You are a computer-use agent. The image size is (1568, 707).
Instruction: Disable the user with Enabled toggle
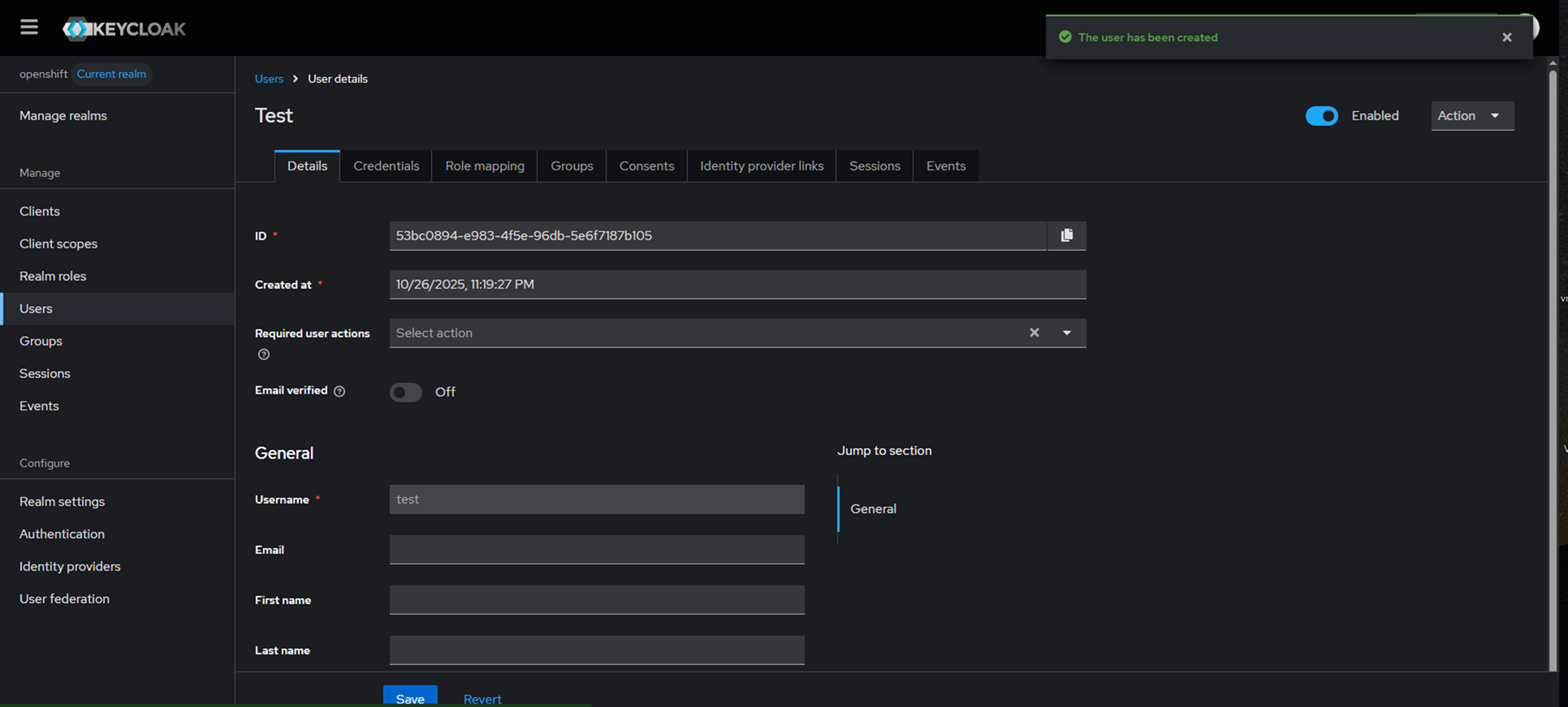pyautogui.click(x=1321, y=116)
